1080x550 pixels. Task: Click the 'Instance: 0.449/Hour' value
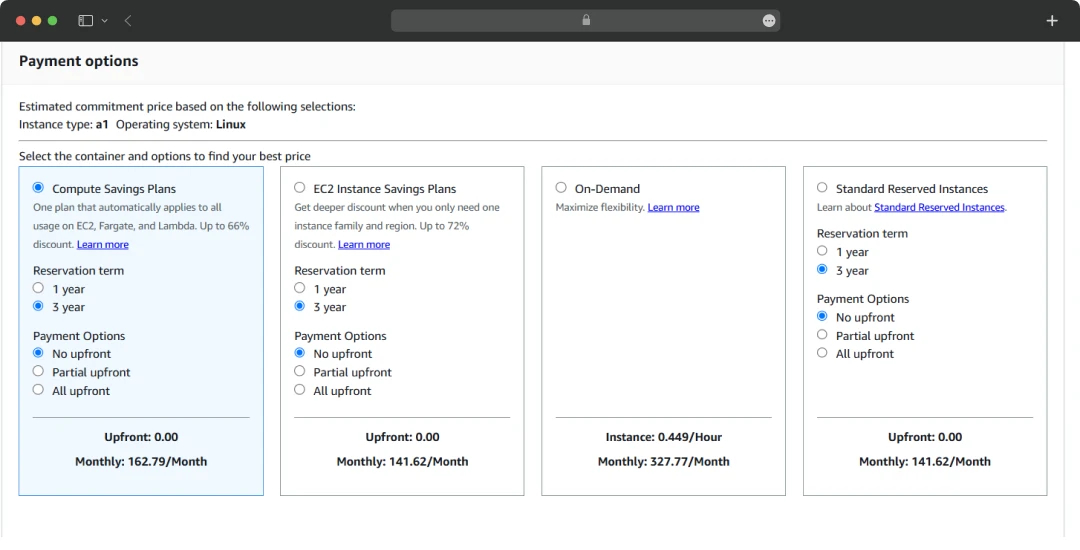point(664,437)
